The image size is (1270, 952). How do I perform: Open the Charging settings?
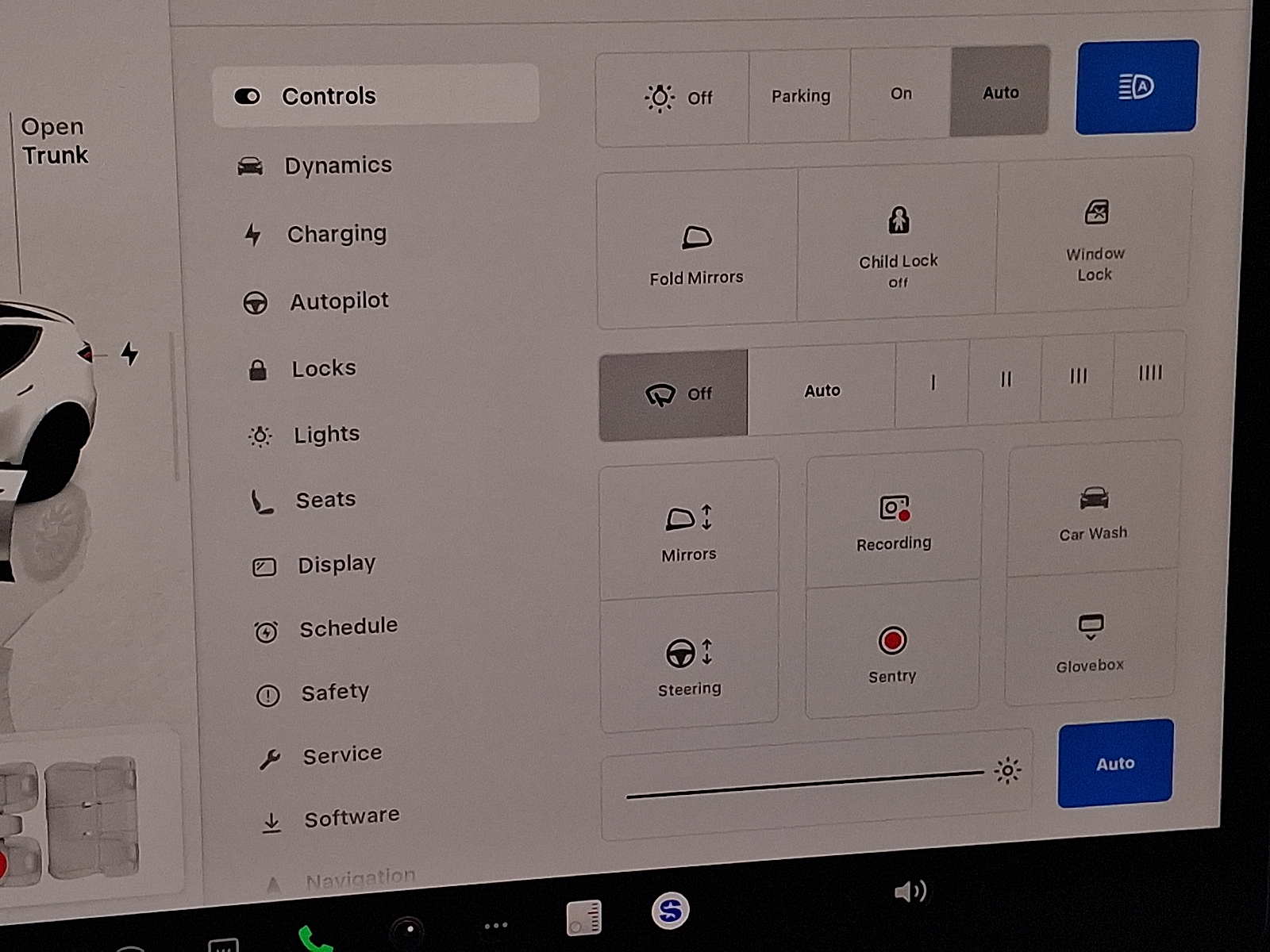point(337,234)
